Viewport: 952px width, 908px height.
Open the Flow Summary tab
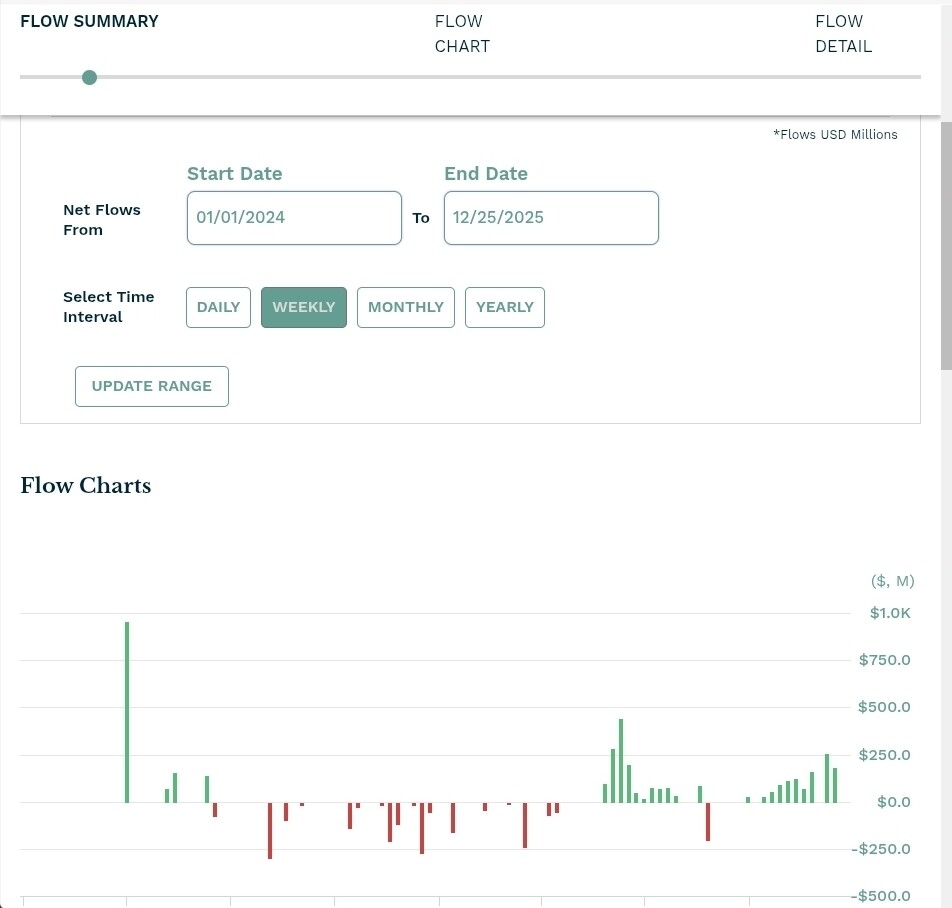89,21
